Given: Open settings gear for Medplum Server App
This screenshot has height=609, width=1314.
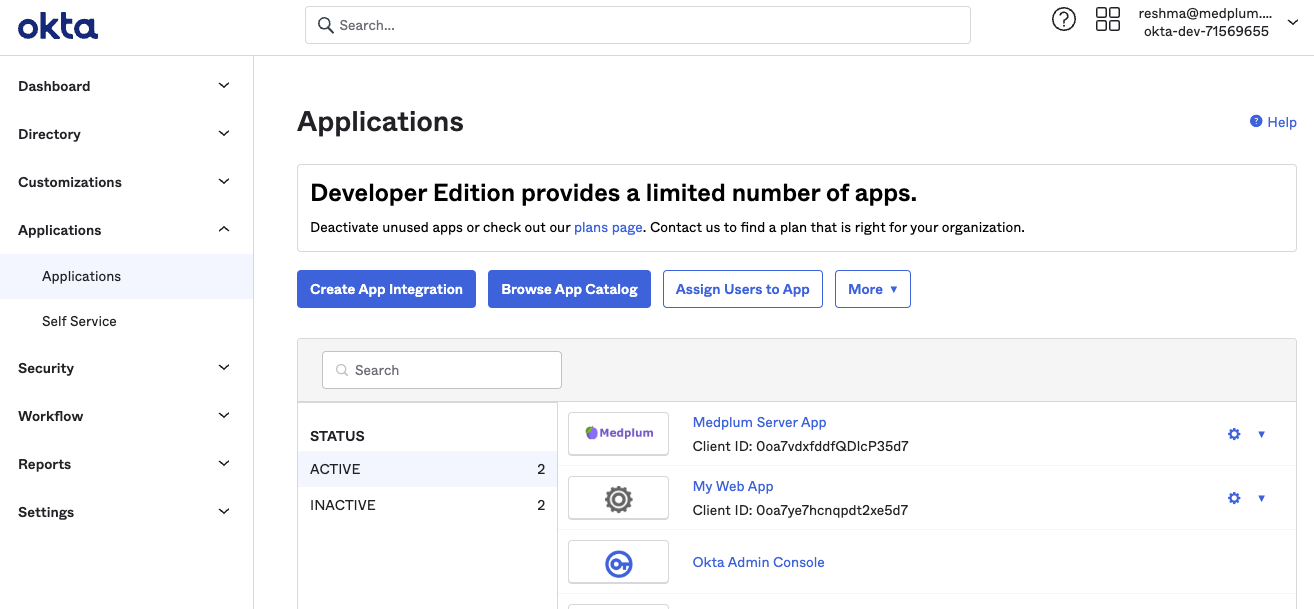Looking at the screenshot, I should pos(1233,433).
